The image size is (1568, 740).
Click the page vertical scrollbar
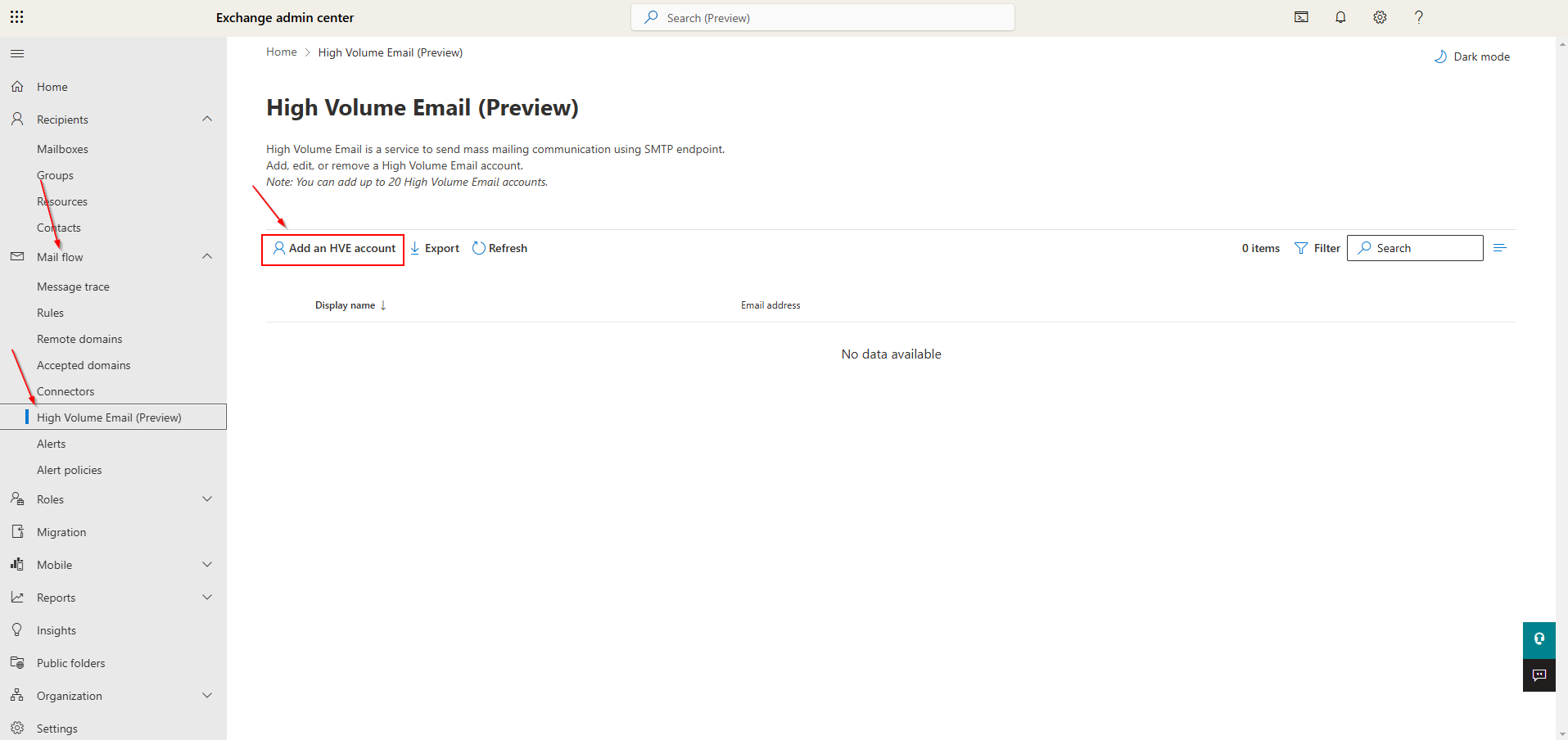tap(1561, 388)
